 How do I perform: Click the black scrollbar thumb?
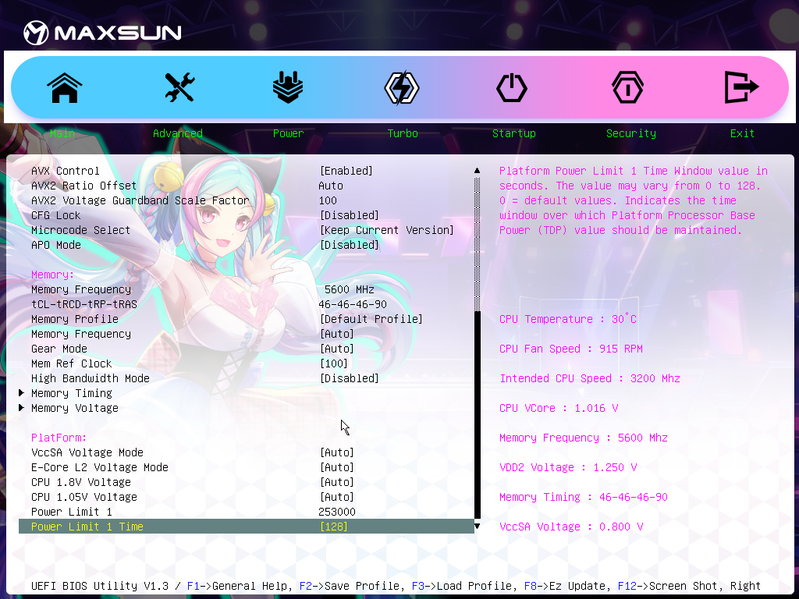[x=477, y=415]
